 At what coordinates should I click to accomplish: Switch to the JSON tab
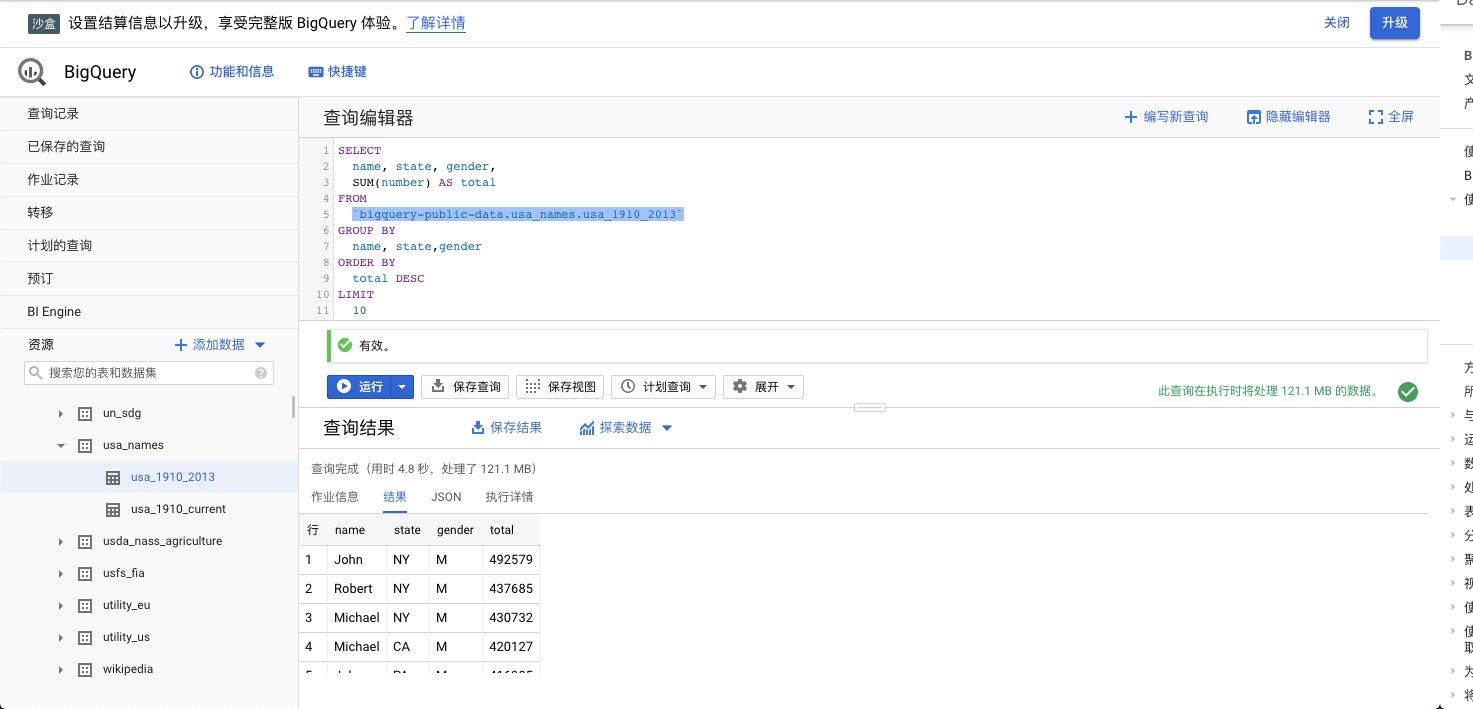click(446, 497)
